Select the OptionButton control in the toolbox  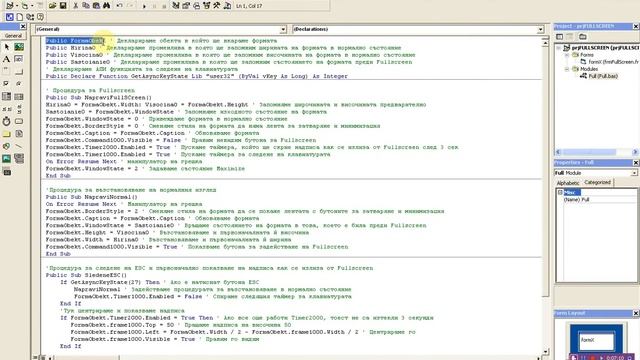(x=19, y=84)
